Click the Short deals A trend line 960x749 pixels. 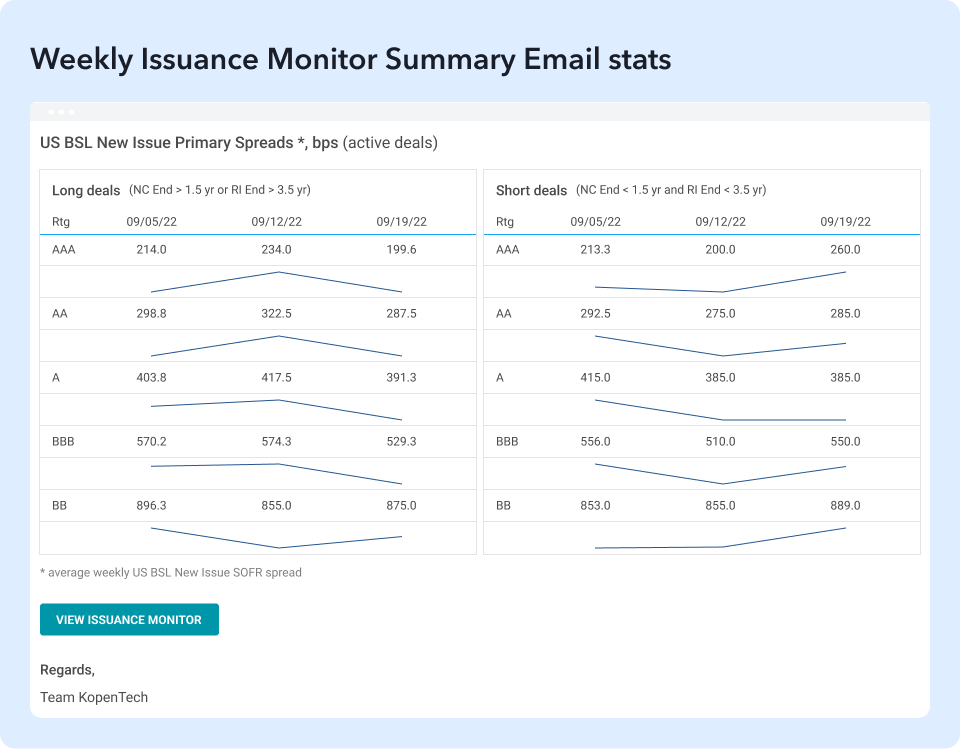[720, 410]
